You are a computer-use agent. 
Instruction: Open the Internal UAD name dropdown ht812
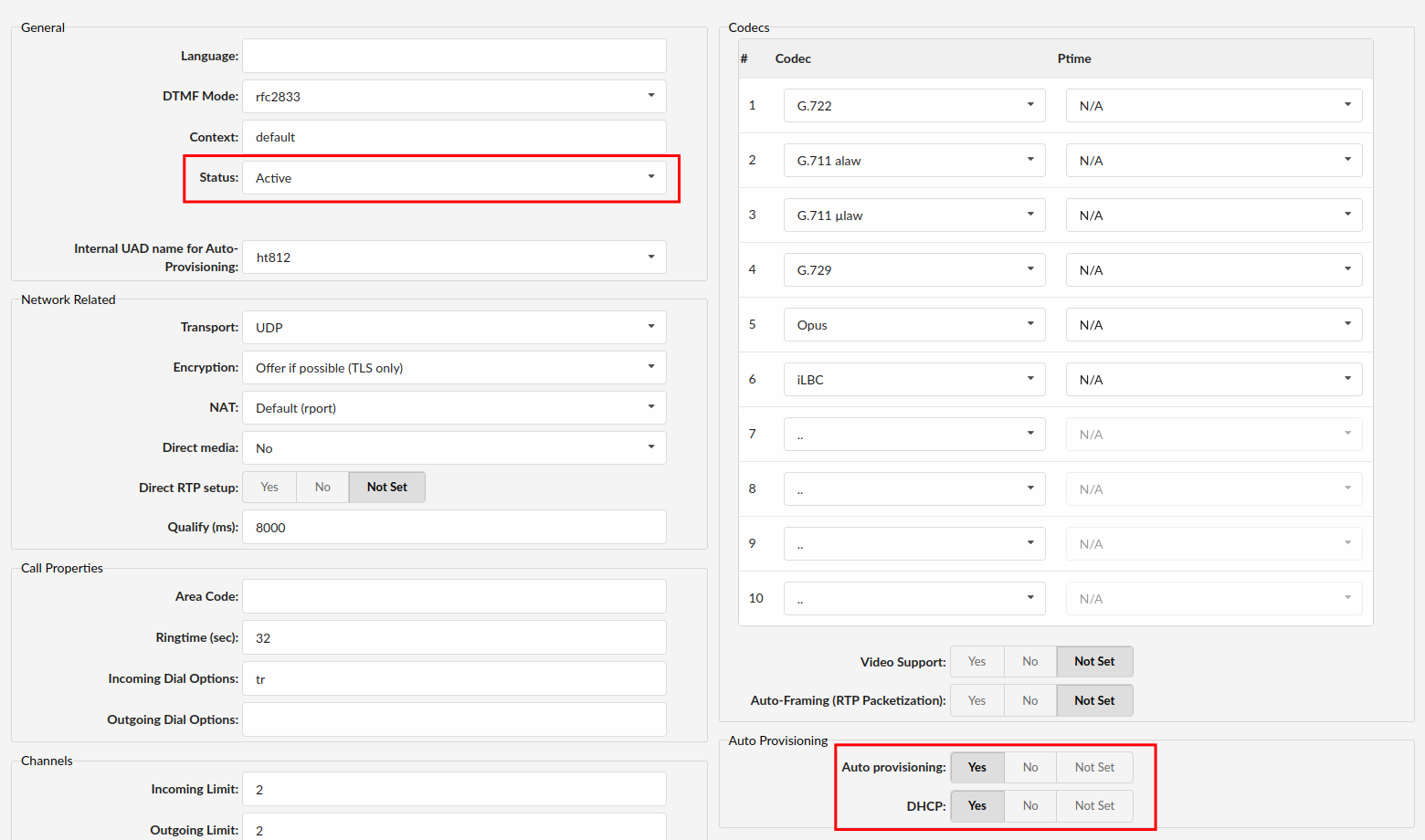454,257
